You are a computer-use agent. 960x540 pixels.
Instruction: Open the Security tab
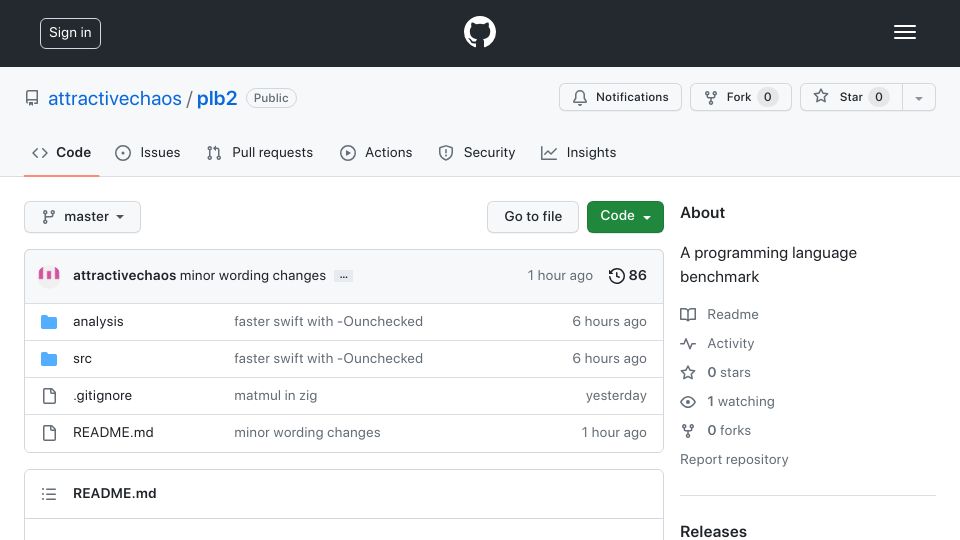click(x=477, y=152)
